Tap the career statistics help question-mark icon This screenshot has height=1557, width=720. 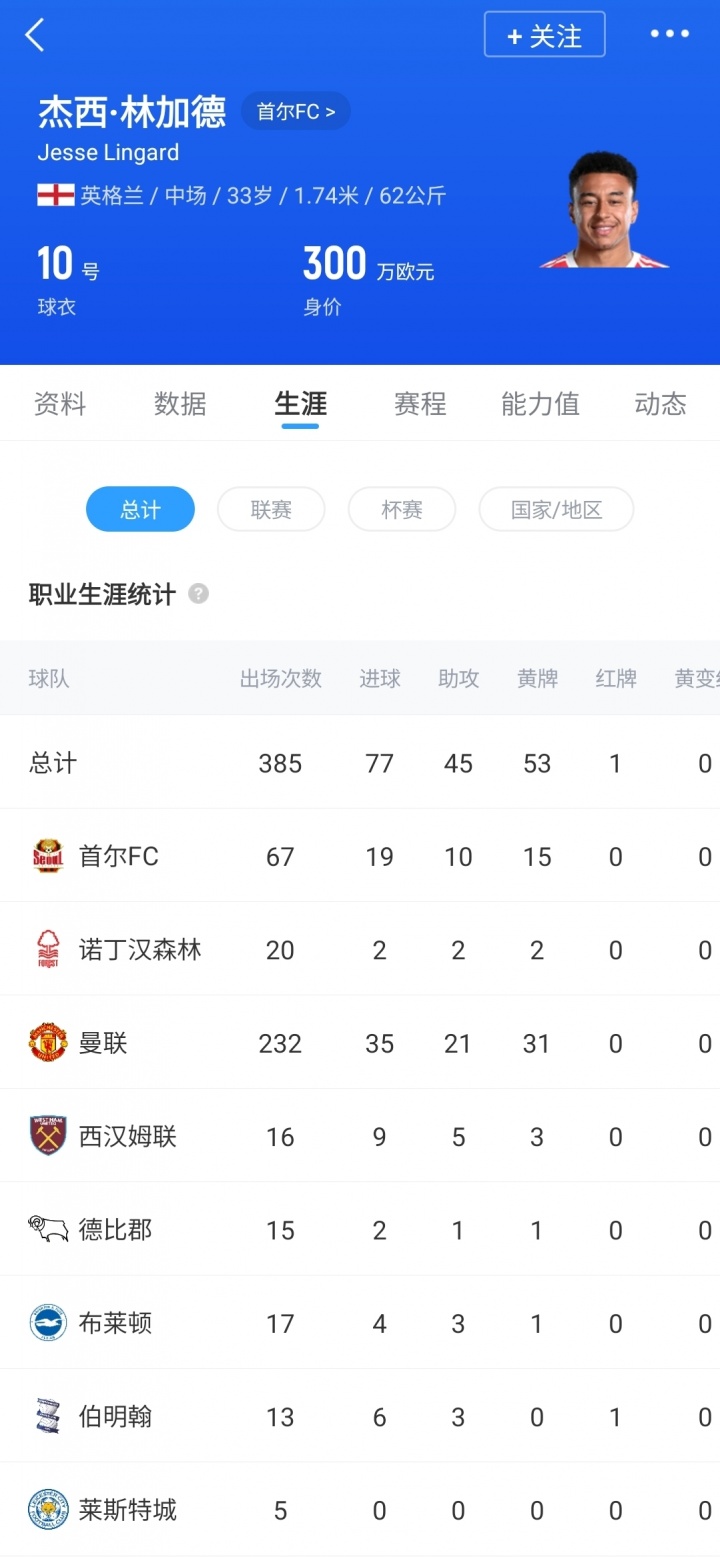[x=199, y=594]
